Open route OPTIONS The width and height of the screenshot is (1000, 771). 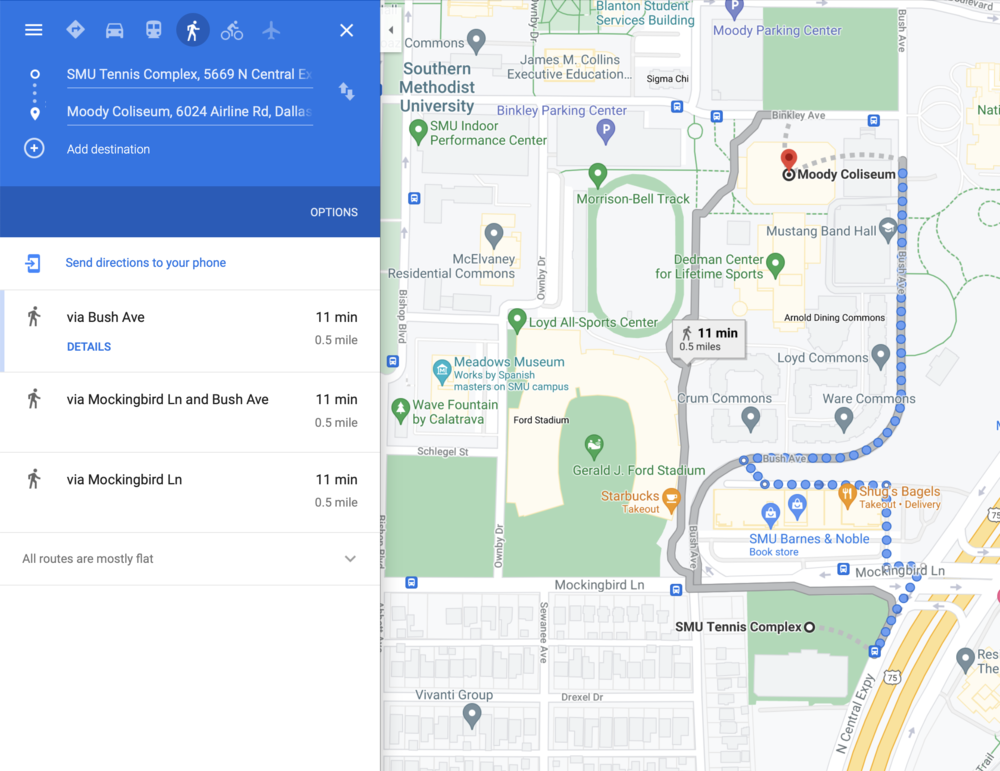[333, 212]
